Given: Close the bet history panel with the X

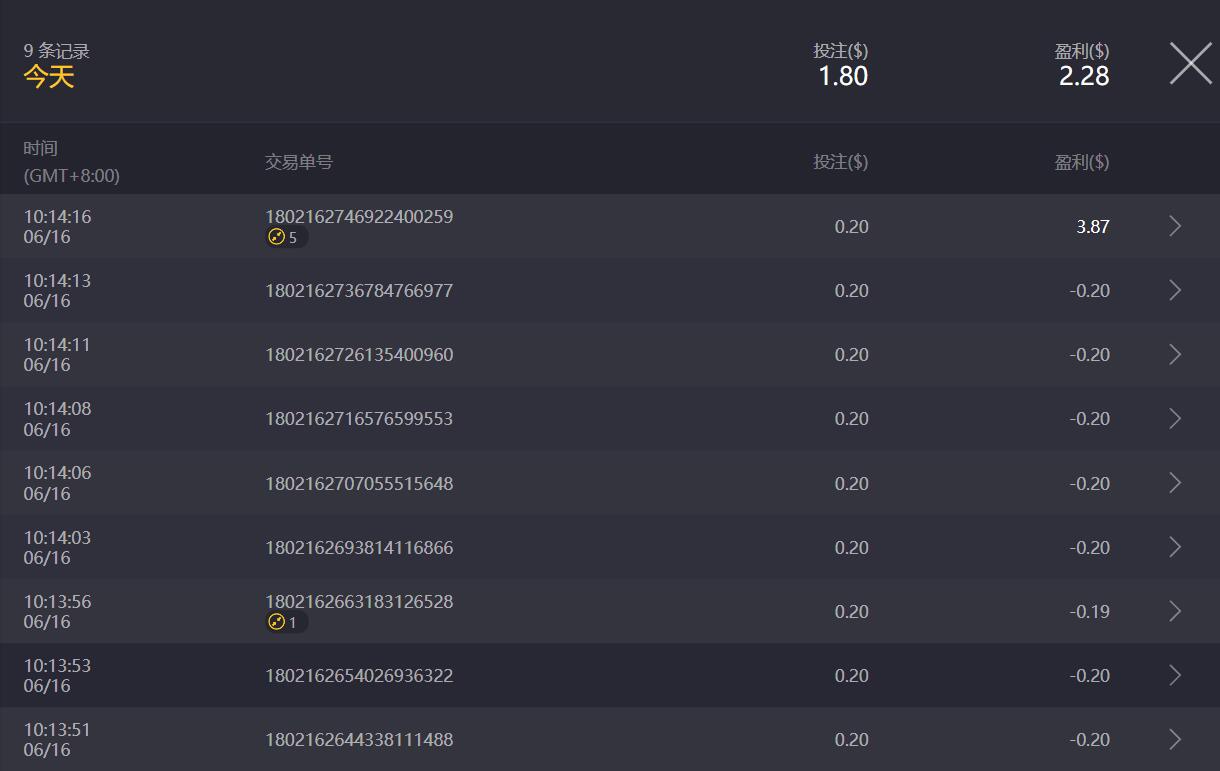Looking at the screenshot, I should click(1190, 64).
